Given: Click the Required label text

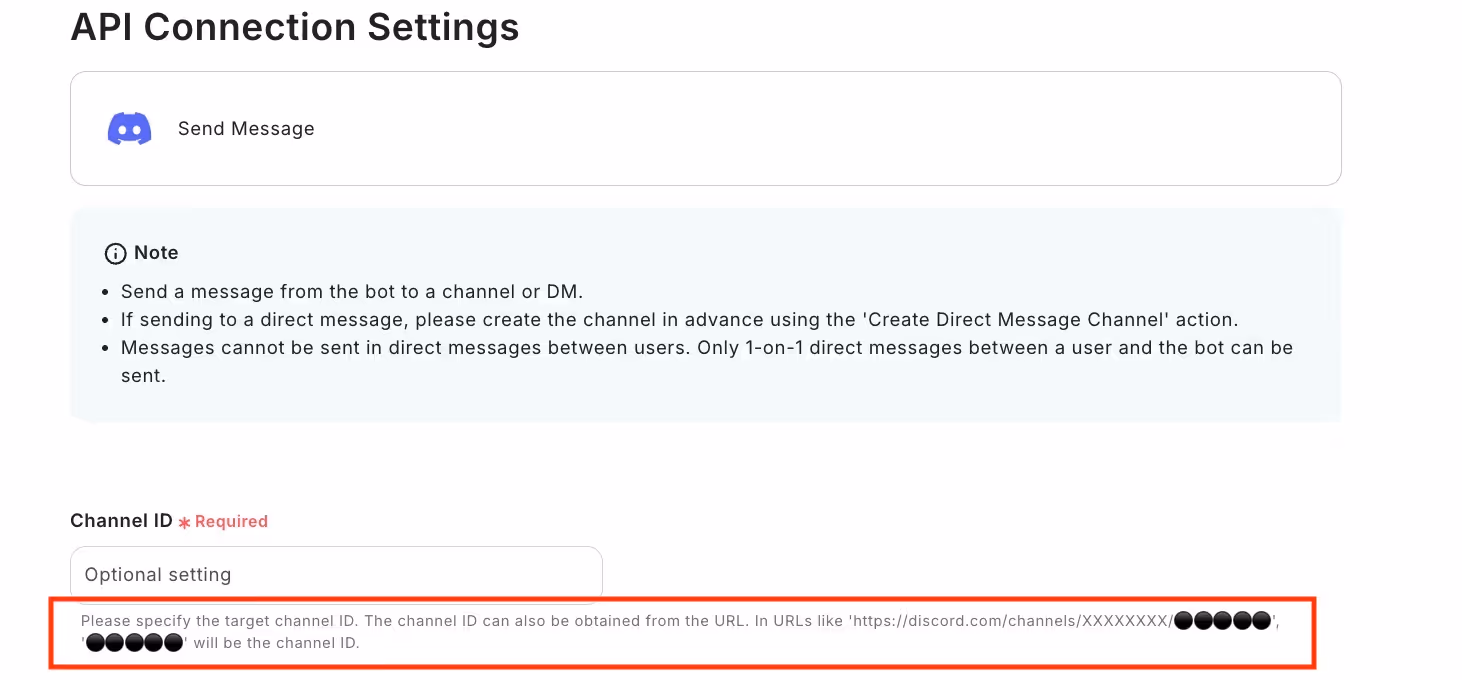Looking at the screenshot, I should coord(231,521).
